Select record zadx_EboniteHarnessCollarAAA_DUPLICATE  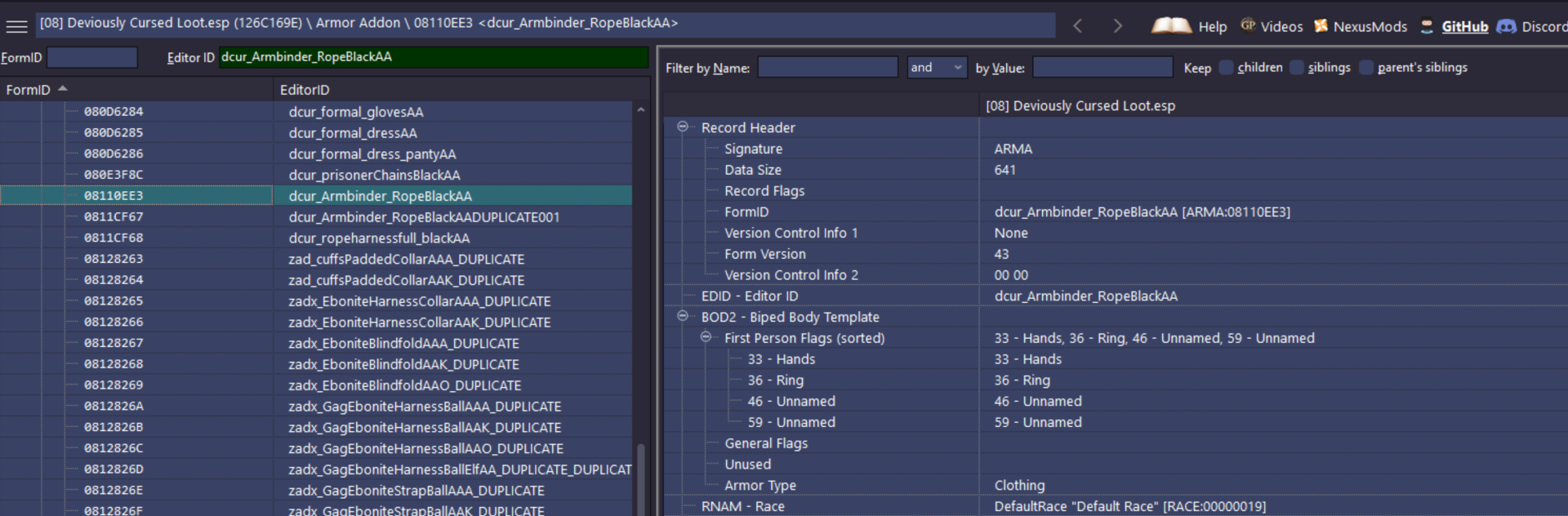point(420,302)
